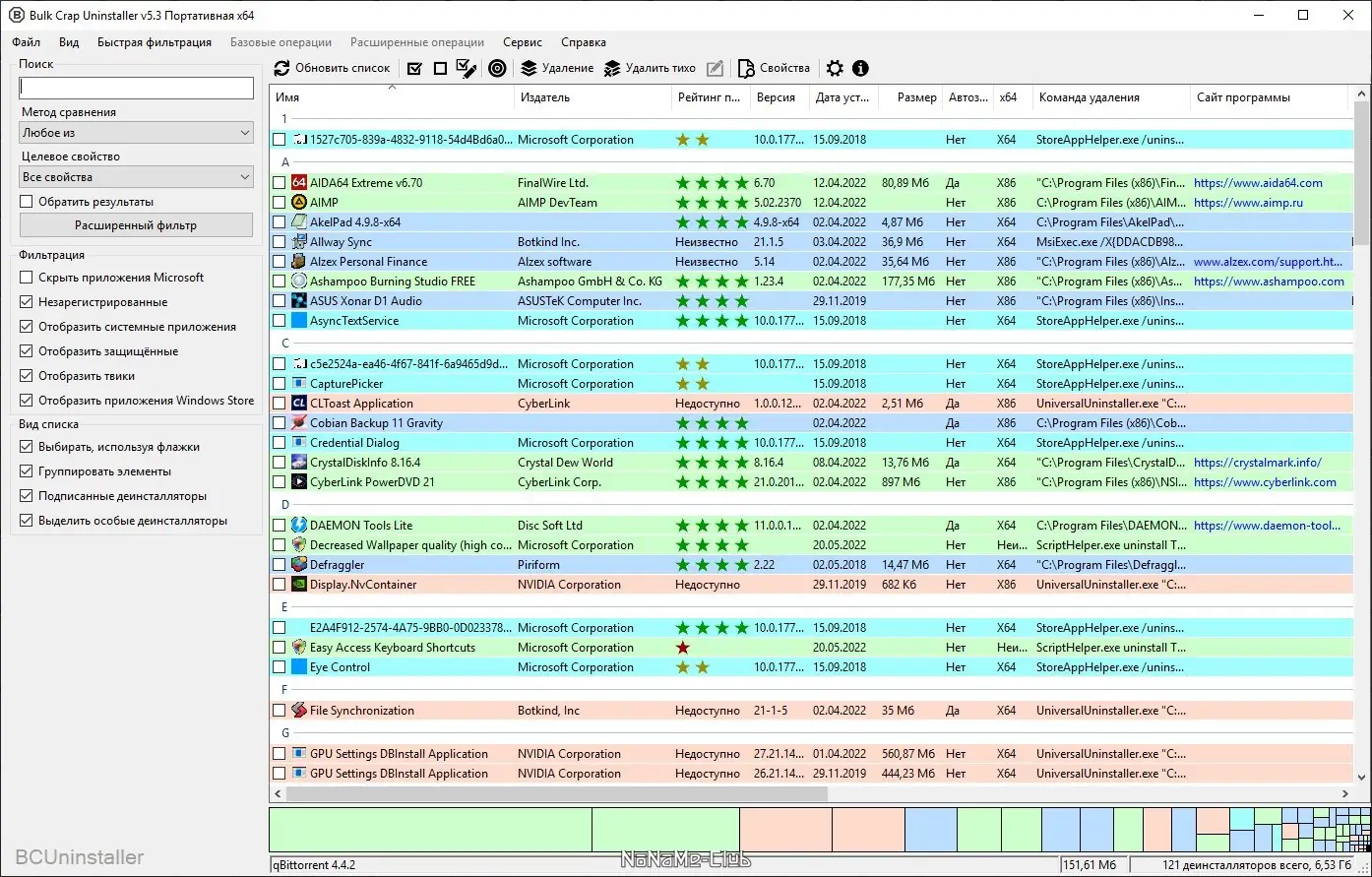Toggle the Отобразить твики checkbox

pos(27,376)
